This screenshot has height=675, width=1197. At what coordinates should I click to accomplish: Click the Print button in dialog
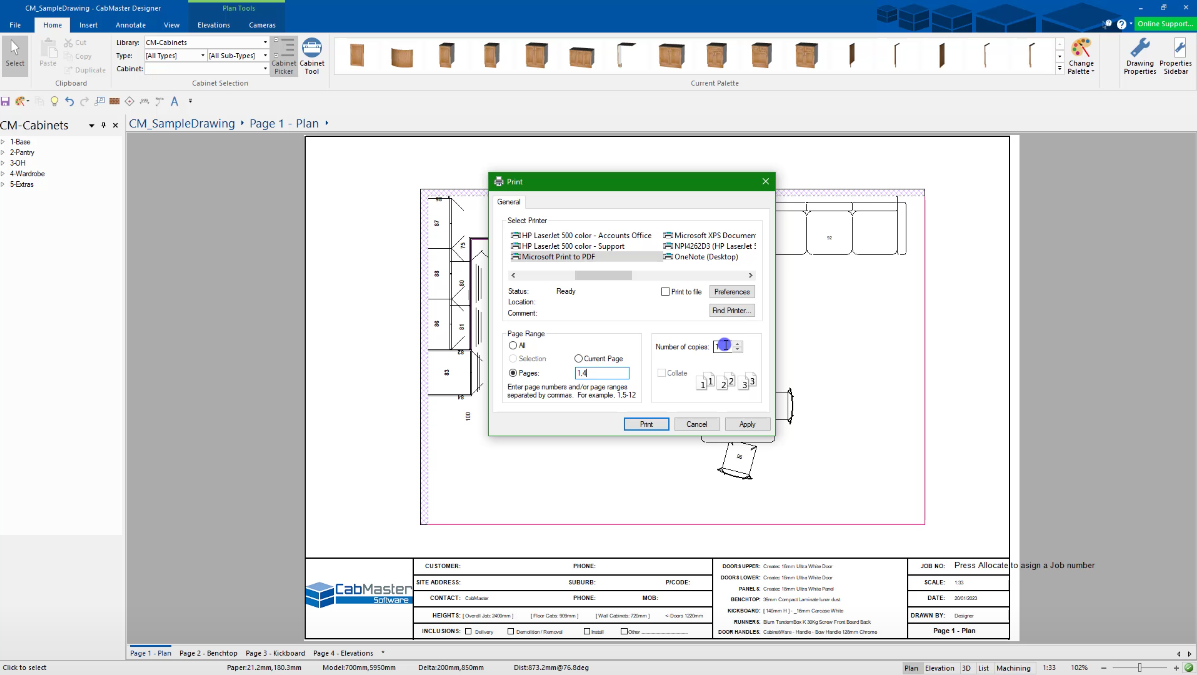[647, 424]
